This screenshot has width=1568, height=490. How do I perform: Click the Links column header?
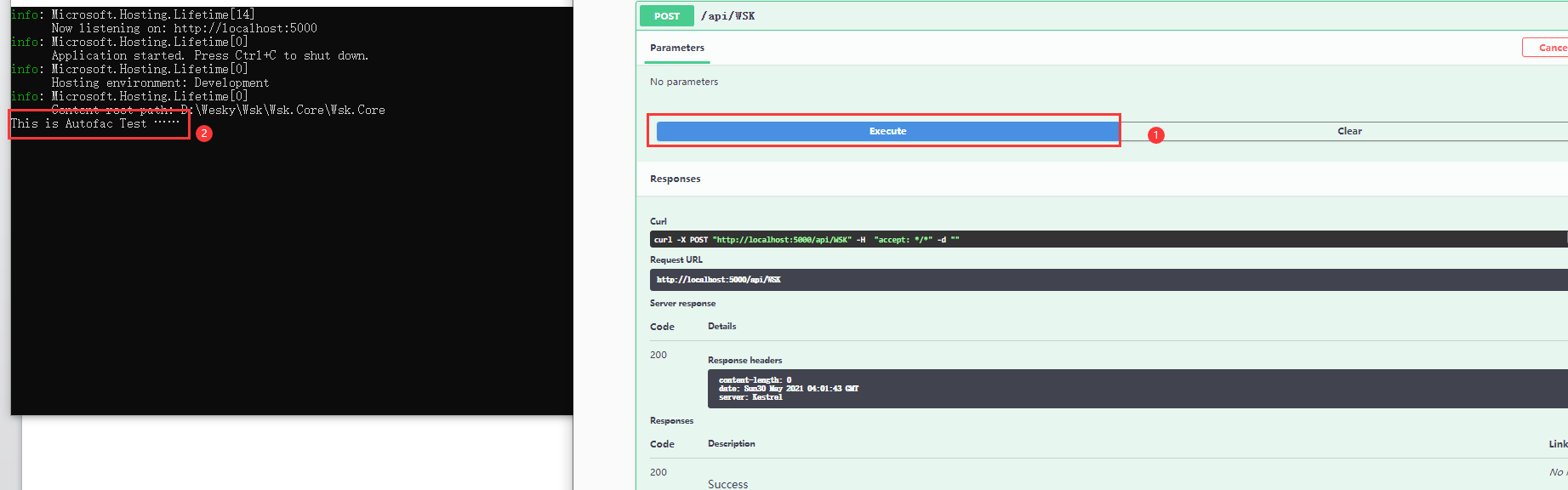coord(1558,444)
